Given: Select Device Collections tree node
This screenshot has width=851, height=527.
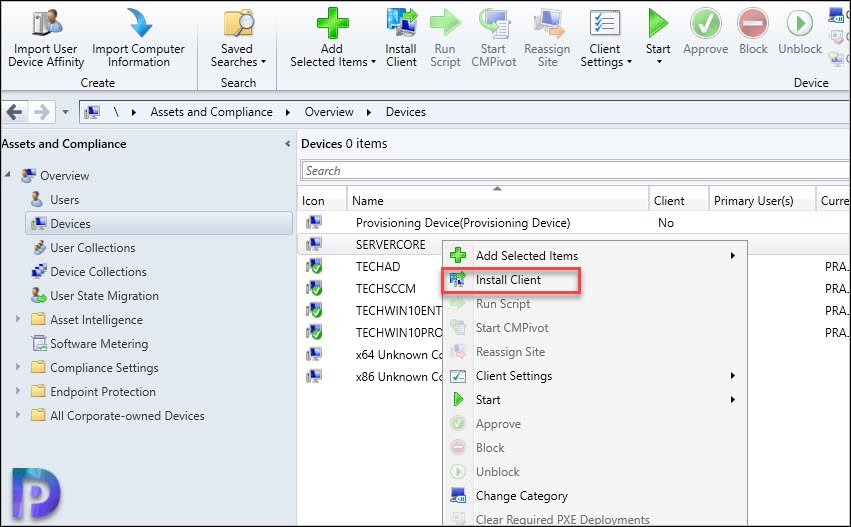Looking at the screenshot, I should click(x=98, y=271).
